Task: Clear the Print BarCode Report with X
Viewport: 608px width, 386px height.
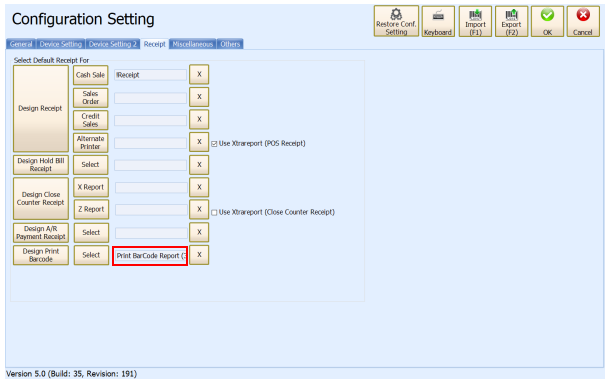Action: tap(199, 255)
